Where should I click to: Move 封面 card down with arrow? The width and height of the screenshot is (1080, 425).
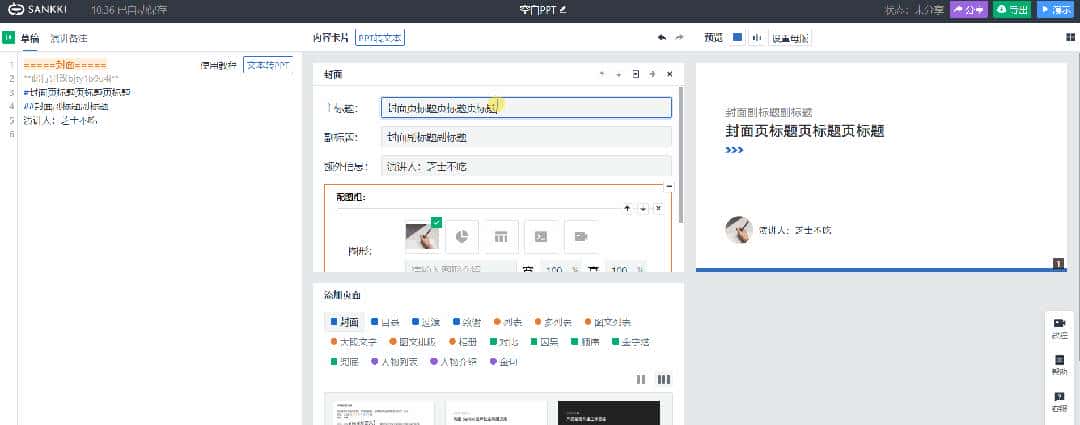[618, 74]
